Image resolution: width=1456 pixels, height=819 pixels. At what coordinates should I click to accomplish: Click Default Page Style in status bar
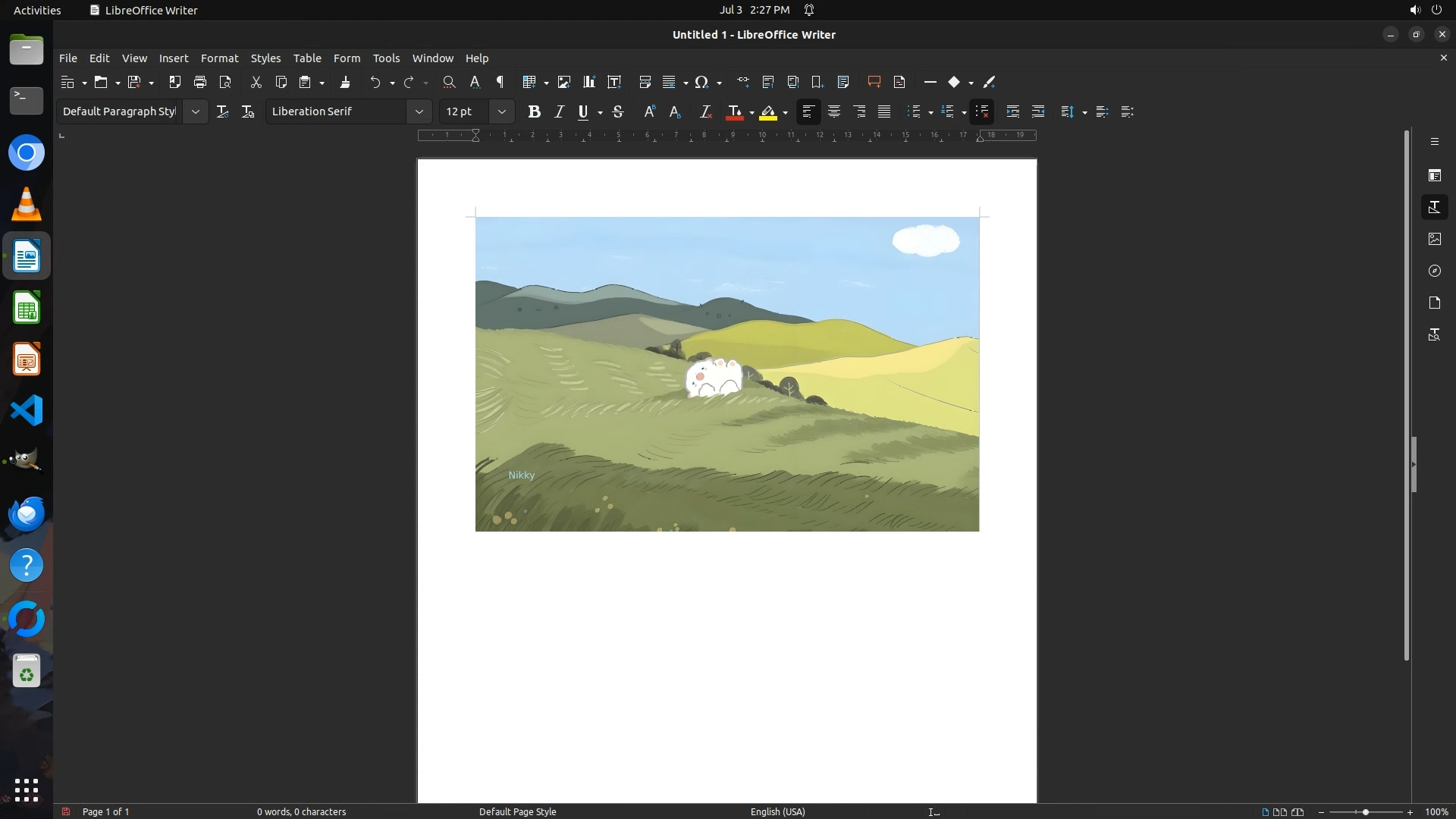517,811
